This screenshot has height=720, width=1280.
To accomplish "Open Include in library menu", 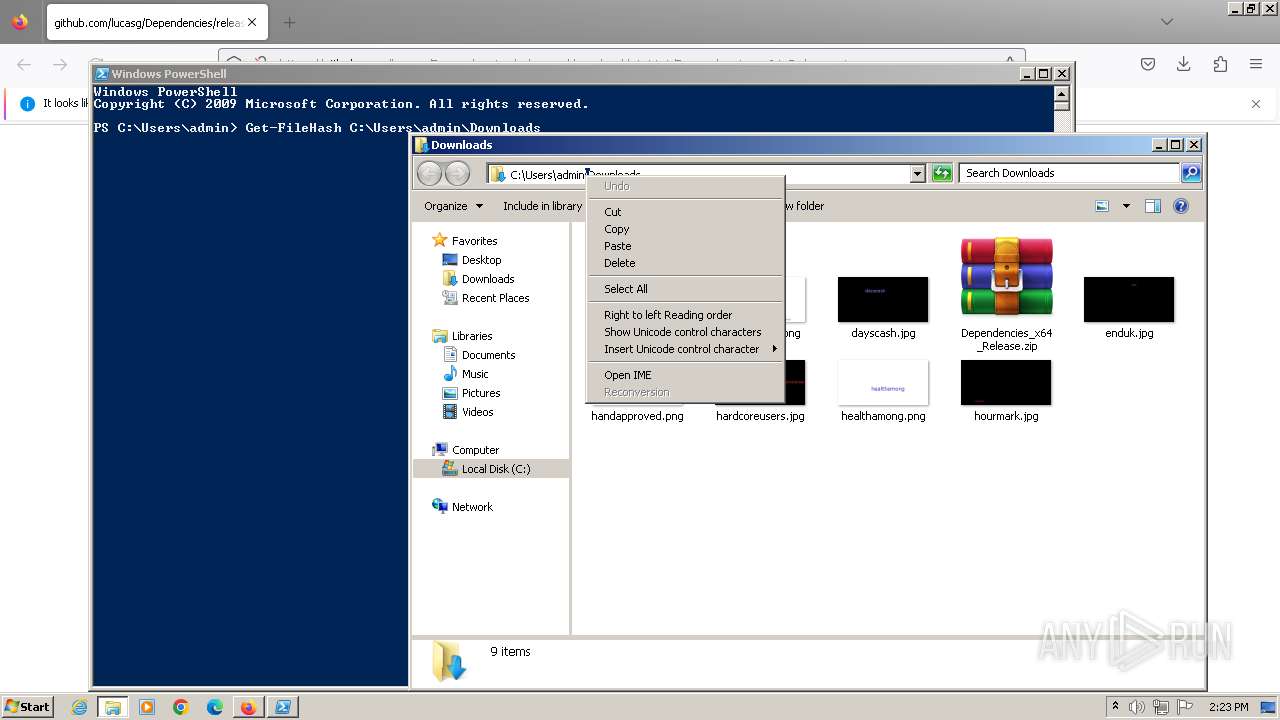I will (x=542, y=206).
